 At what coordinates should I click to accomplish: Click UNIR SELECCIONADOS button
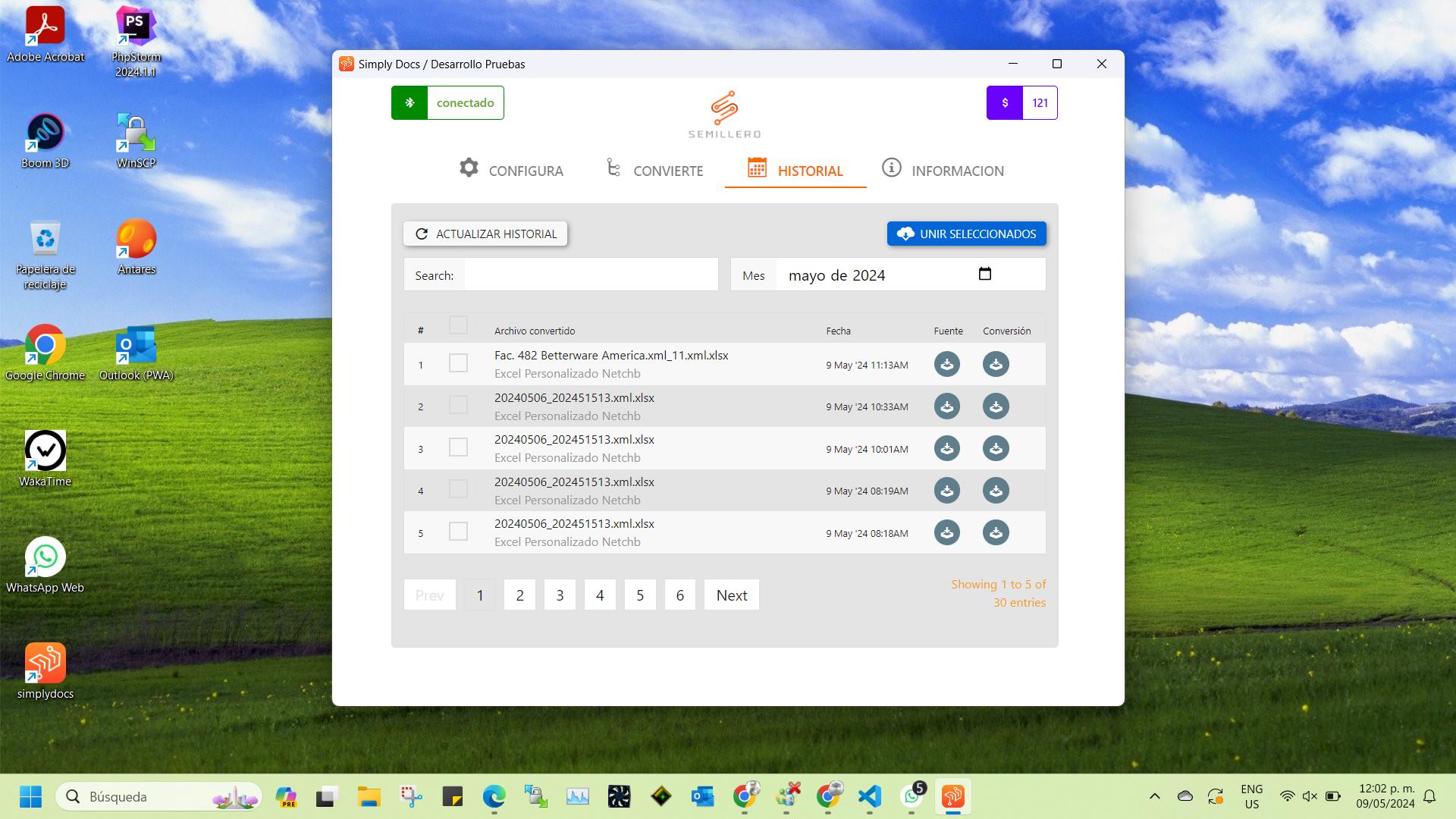(x=966, y=234)
